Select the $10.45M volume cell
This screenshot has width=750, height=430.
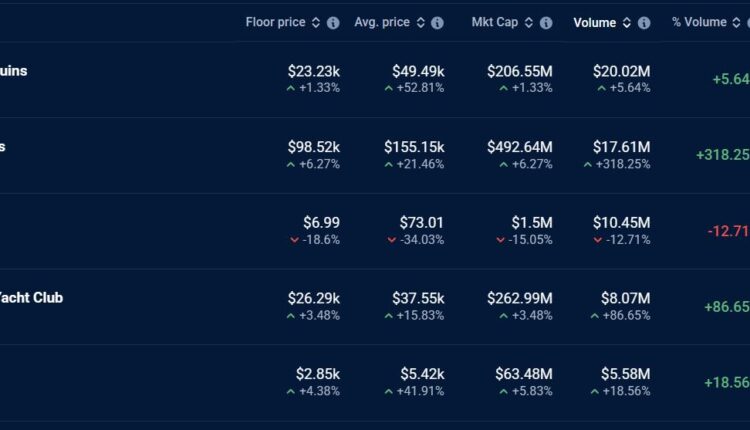pyautogui.click(x=621, y=222)
